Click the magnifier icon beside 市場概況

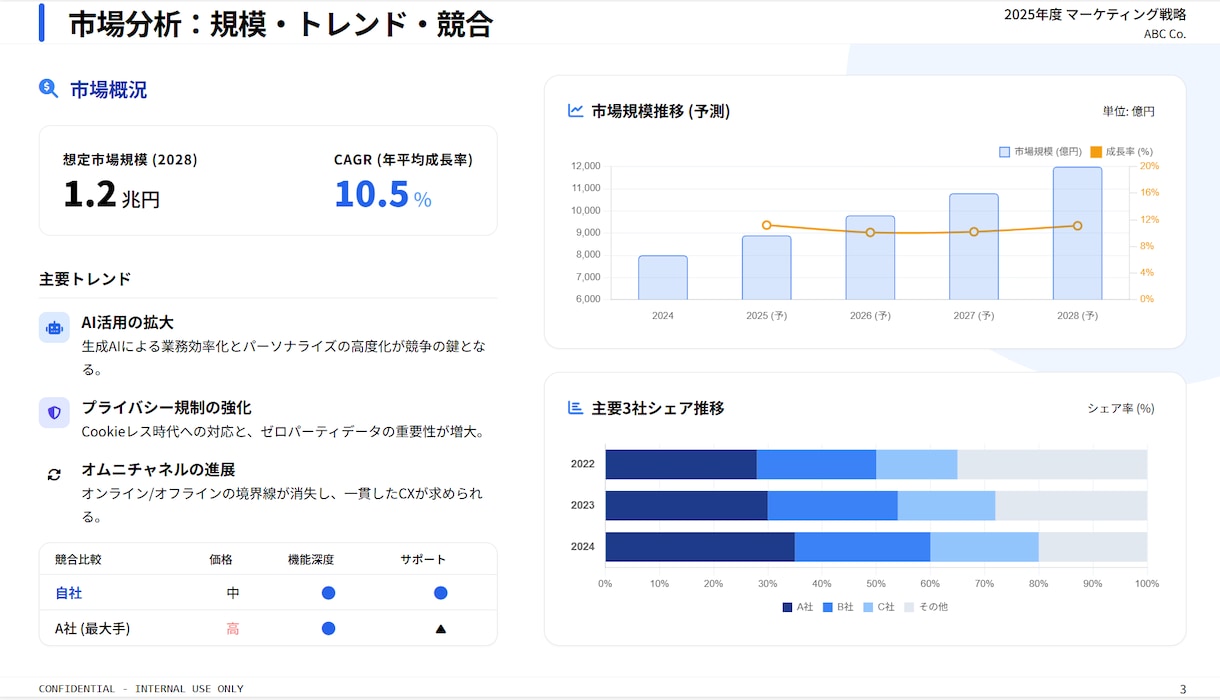click(x=48, y=88)
